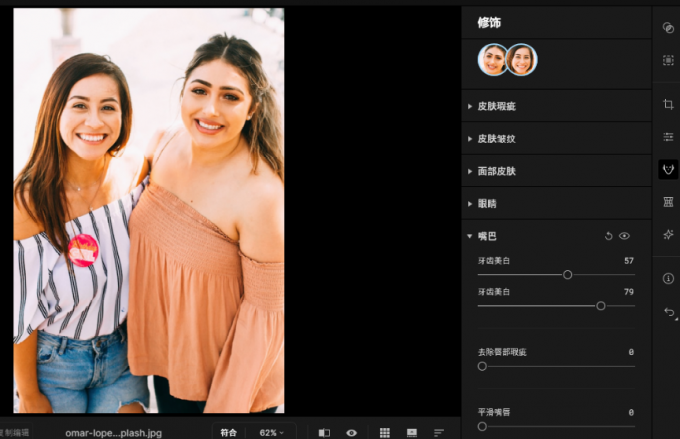Click the 修饰 panel title
Viewport: 680px width, 439px height.
pos(489,23)
